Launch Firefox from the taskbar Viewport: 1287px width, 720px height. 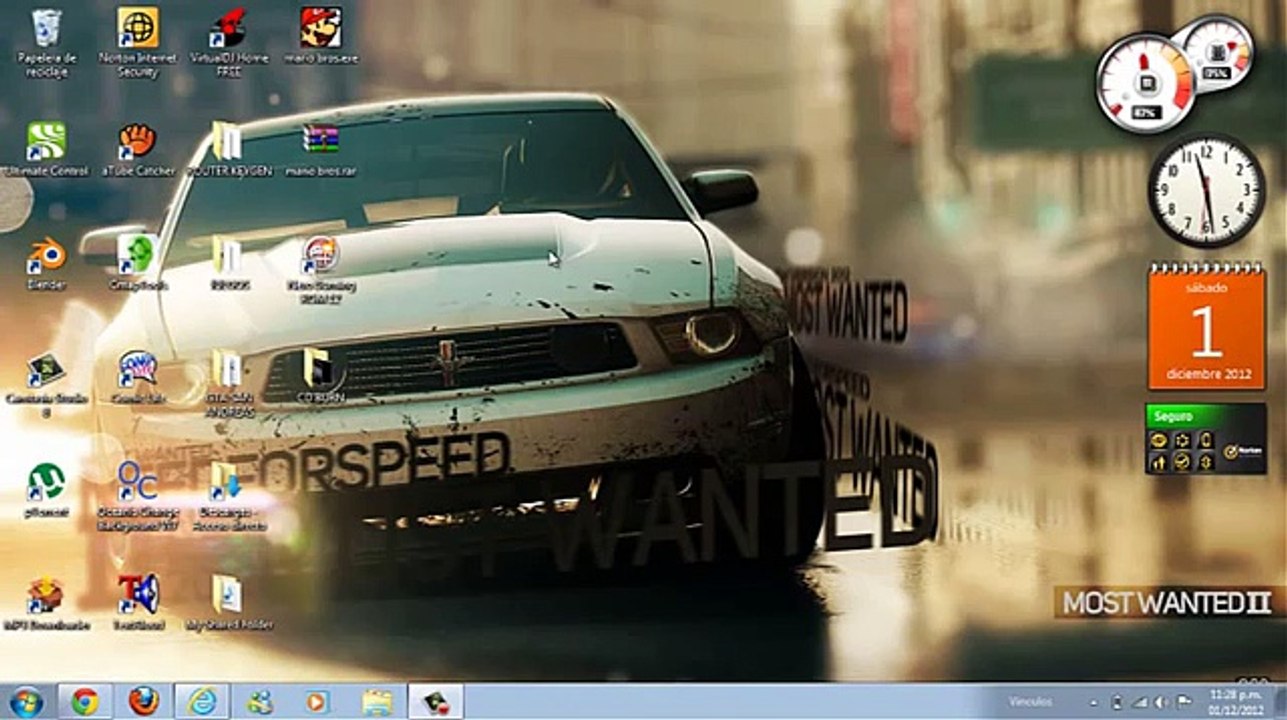coord(143,702)
